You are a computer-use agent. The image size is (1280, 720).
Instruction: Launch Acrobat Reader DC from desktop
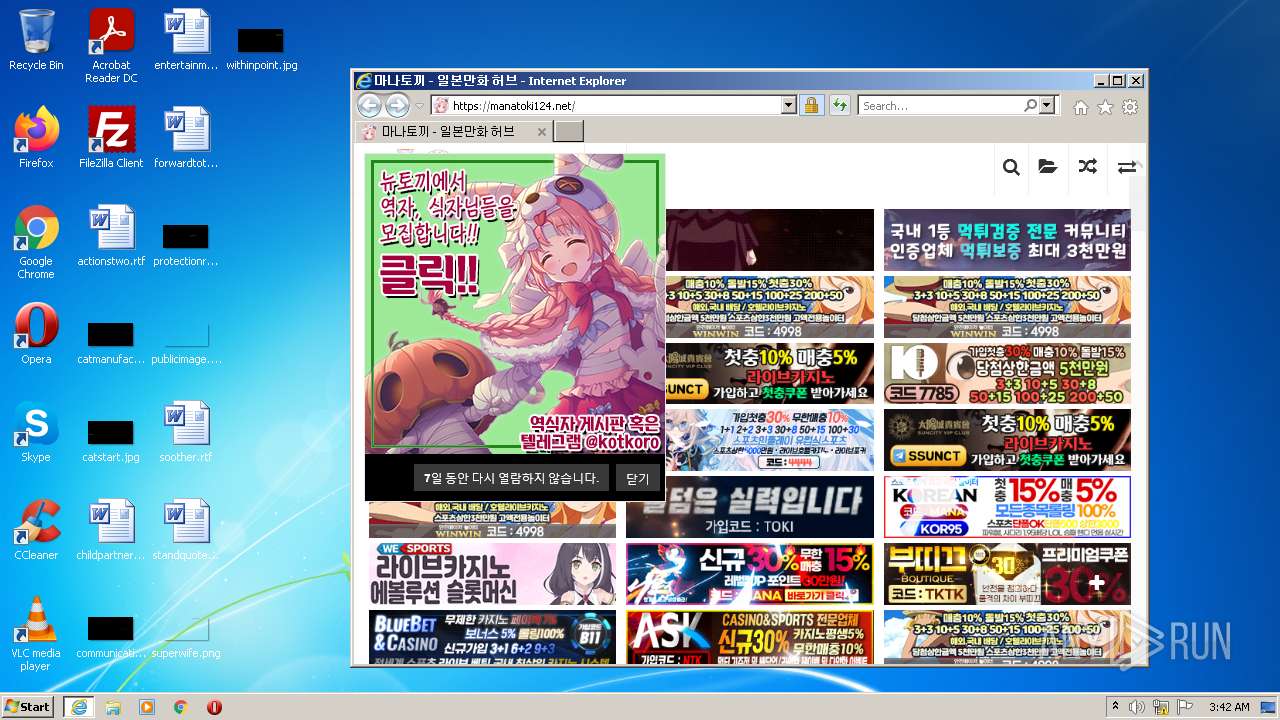pyautogui.click(x=111, y=46)
